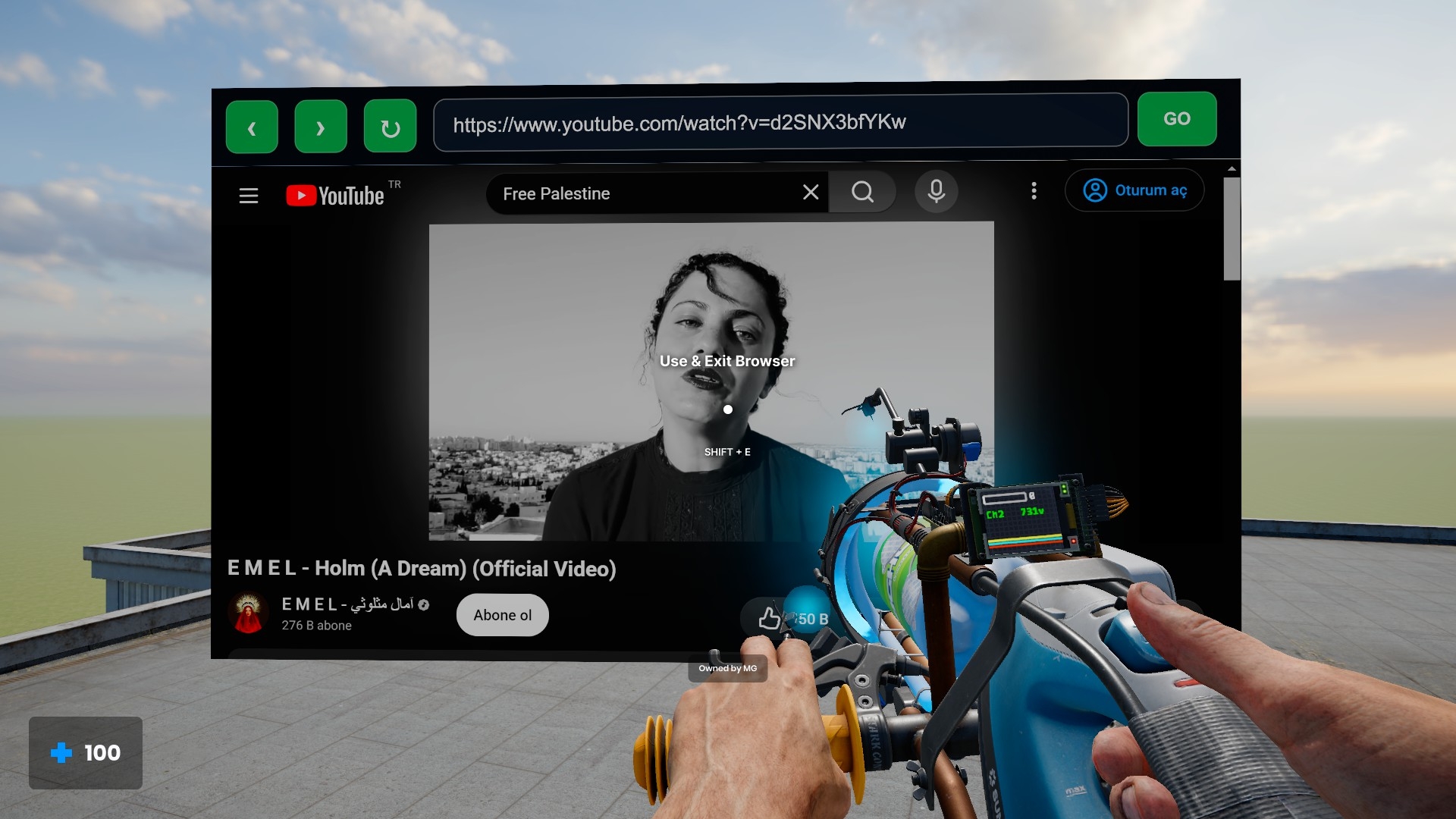Select the browser URL address field
The image size is (1456, 819).
pos(780,122)
